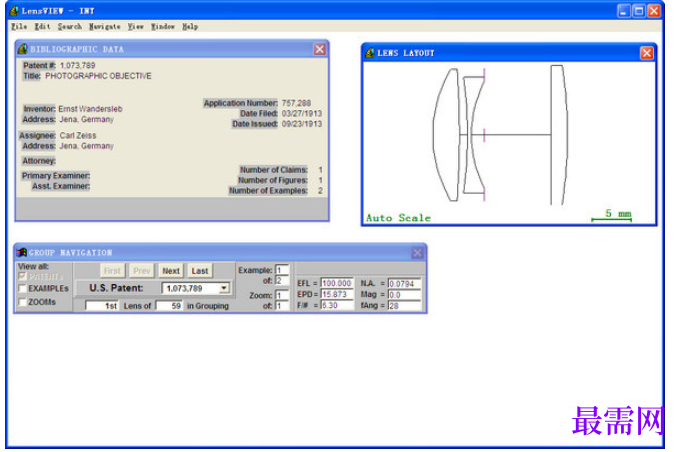Open the Navigate menu
This screenshot has height=452, width=684.
point(105,27)
